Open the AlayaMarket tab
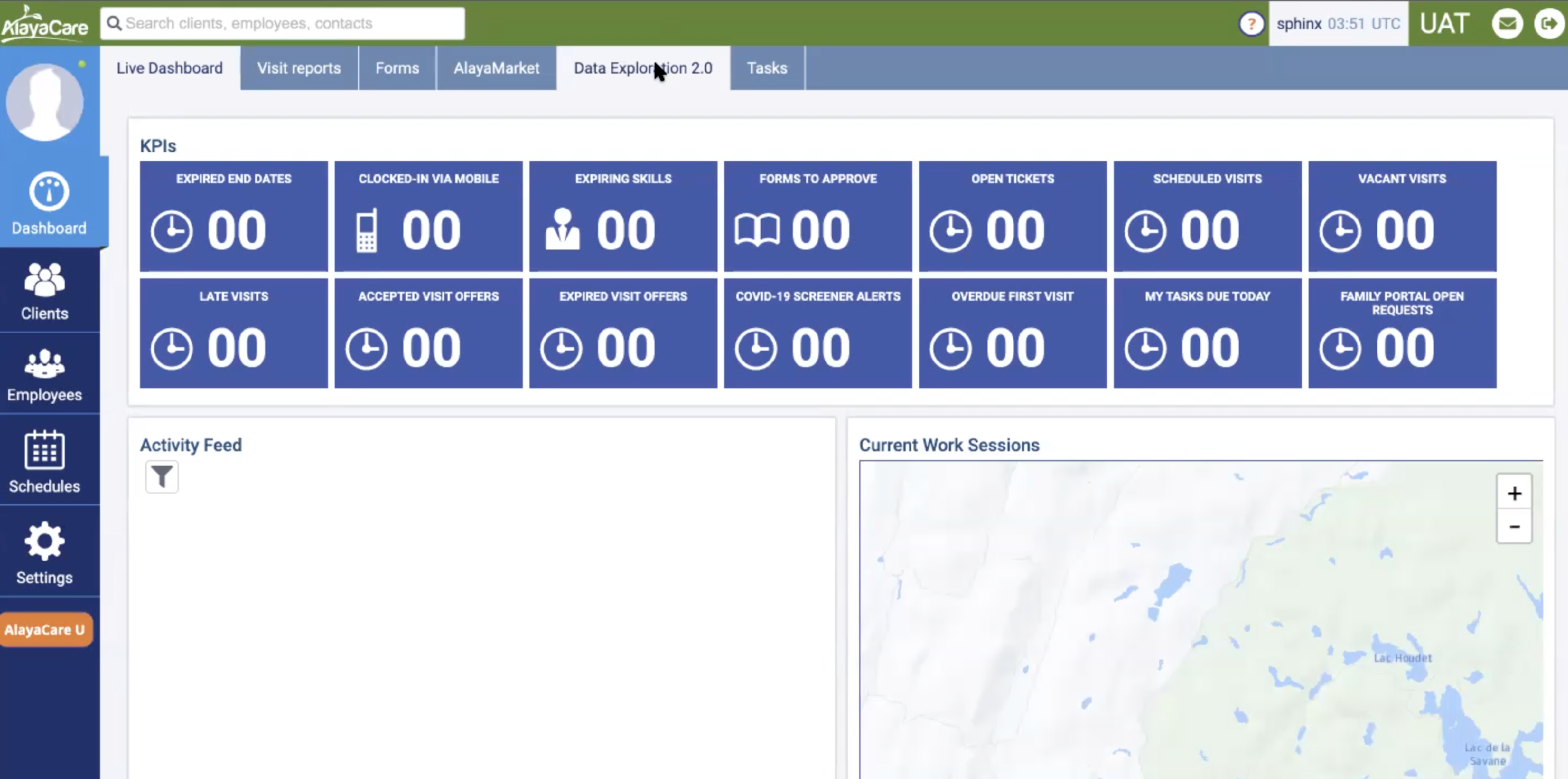The height and width of the screenshot is (779, 1568). (496, 68)
